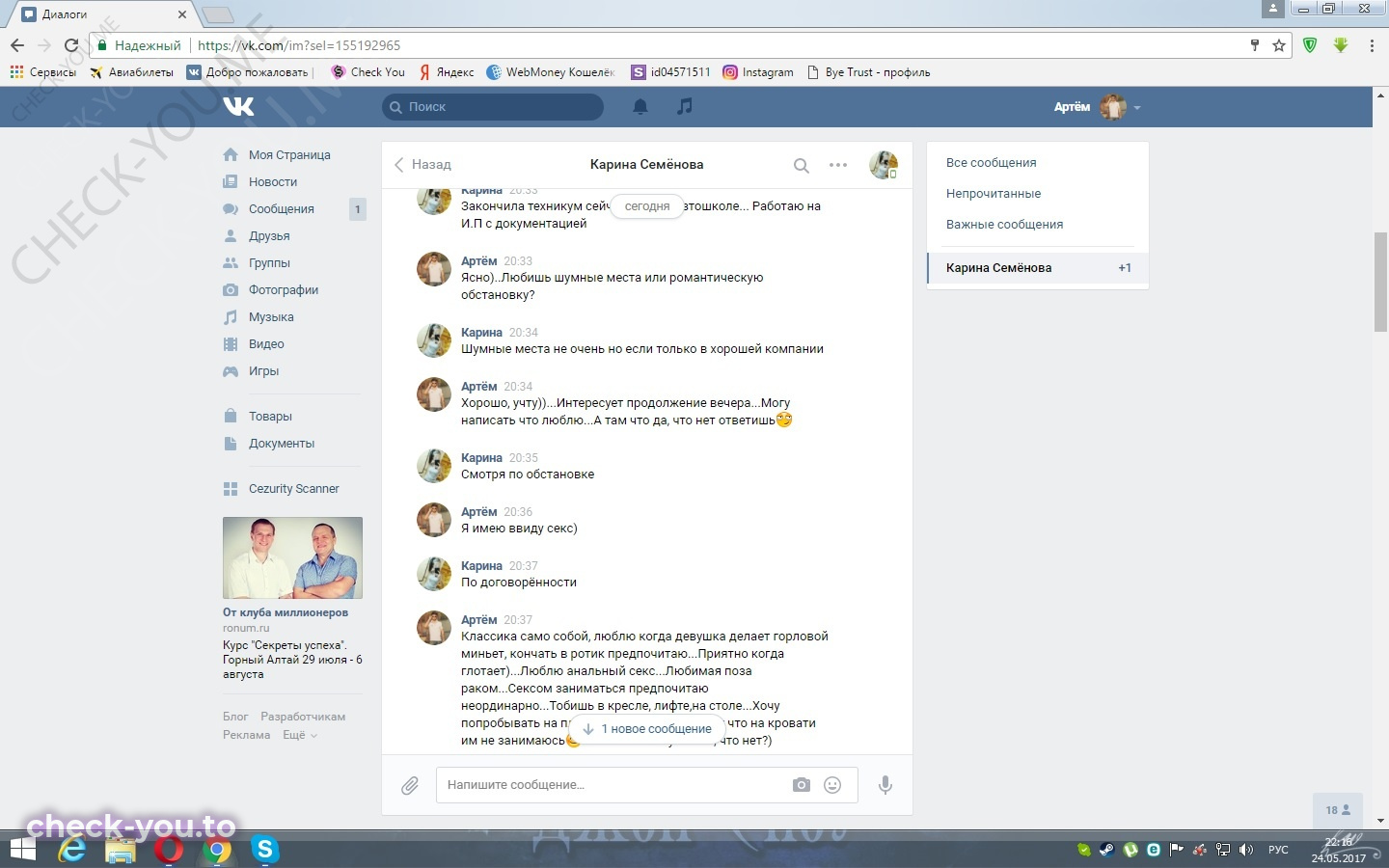The height and width of the screenshot is (868, 1389).
Task: Open the Авиабилеты bookmark
Action: tap(131, 72)
